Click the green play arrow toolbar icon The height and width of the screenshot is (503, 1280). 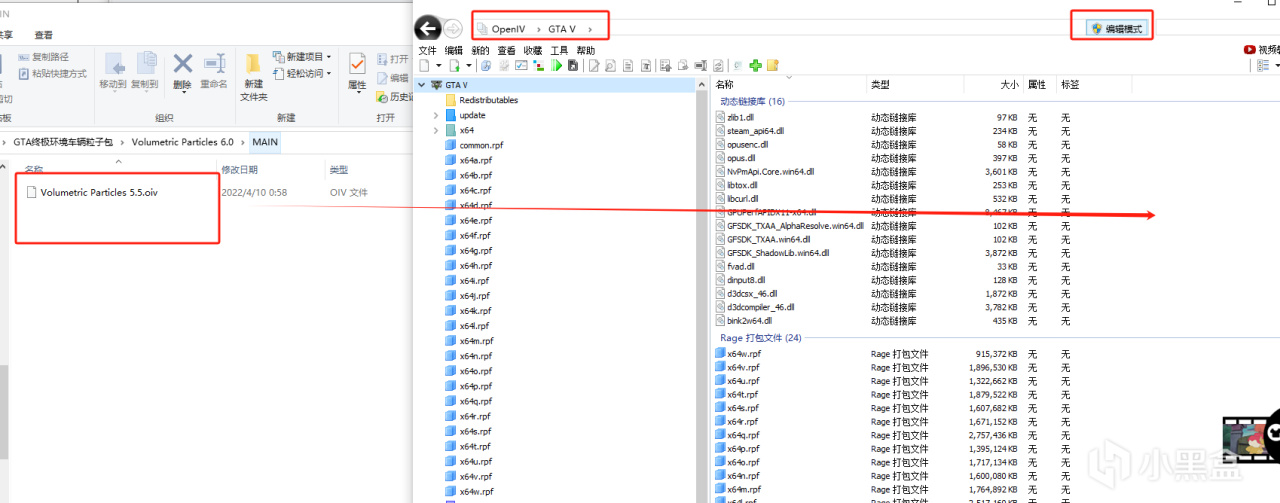tap(556, 65)
